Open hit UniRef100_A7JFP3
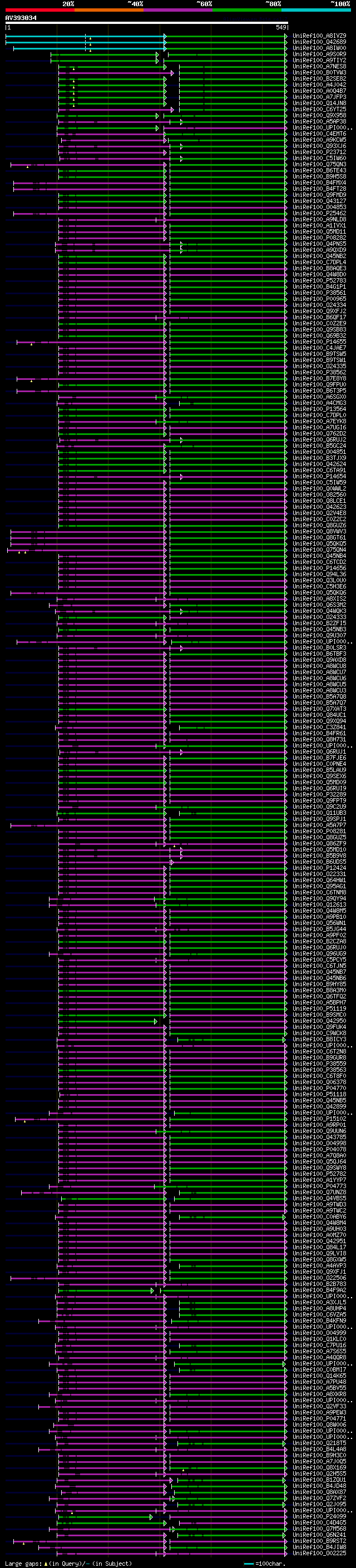The width and height of the screenshot is (356, 1568). [x=319, y=97]
